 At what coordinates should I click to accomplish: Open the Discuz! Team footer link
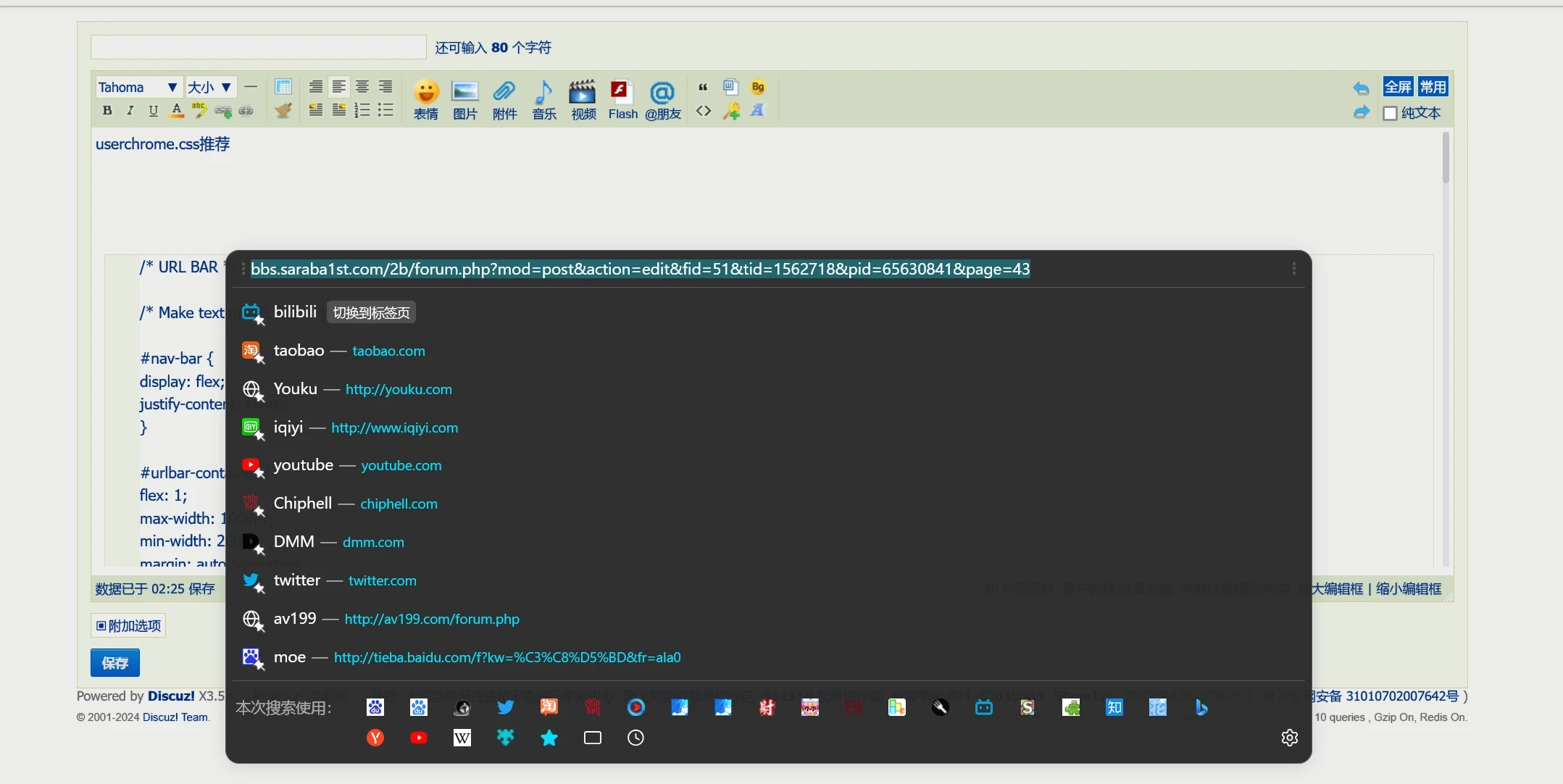[x=176, y=717]
